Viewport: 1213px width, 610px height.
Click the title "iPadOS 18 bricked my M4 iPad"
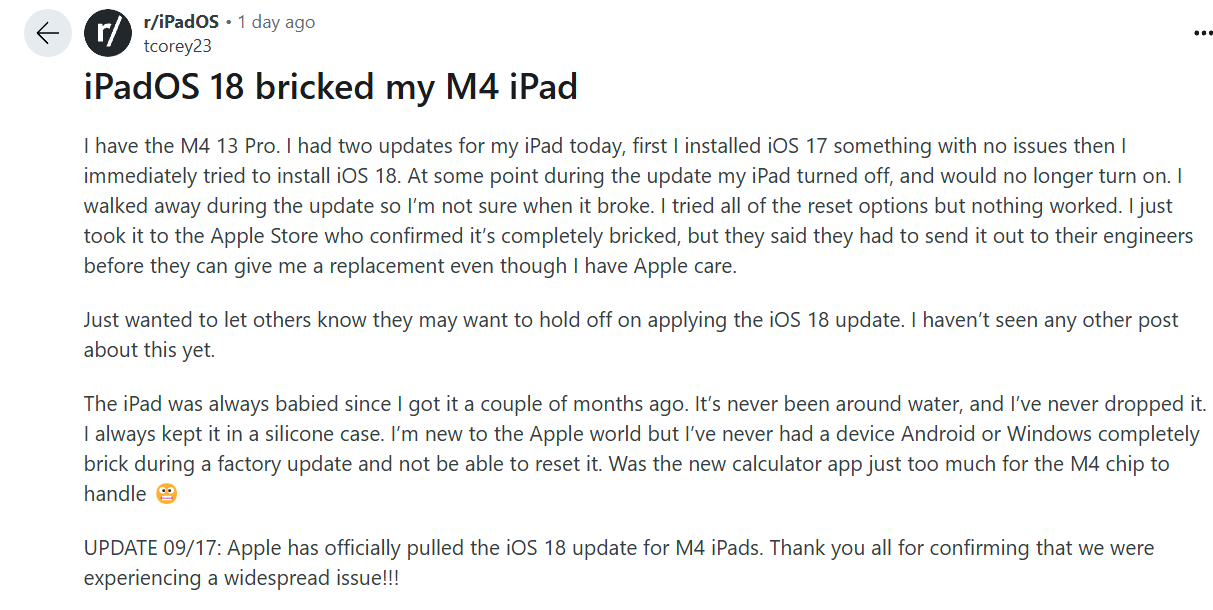coord(331,88)
